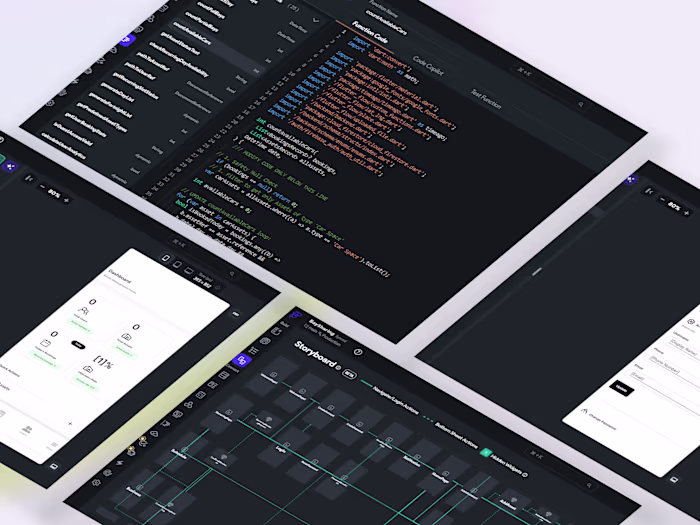Click the BETA badge next to Storyboard

pyautogui.click(x=349, y=374)
